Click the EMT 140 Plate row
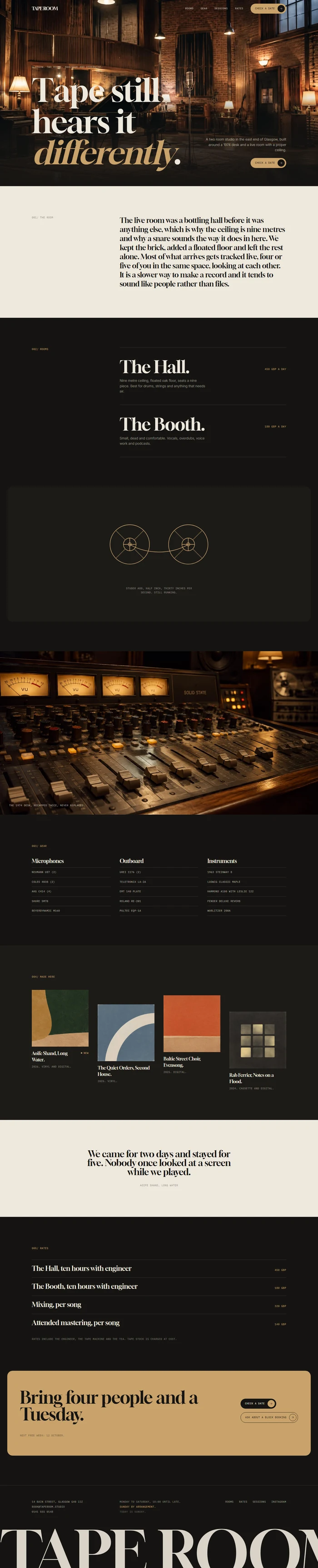The image size is (318, 1568). tap(159, 892)
